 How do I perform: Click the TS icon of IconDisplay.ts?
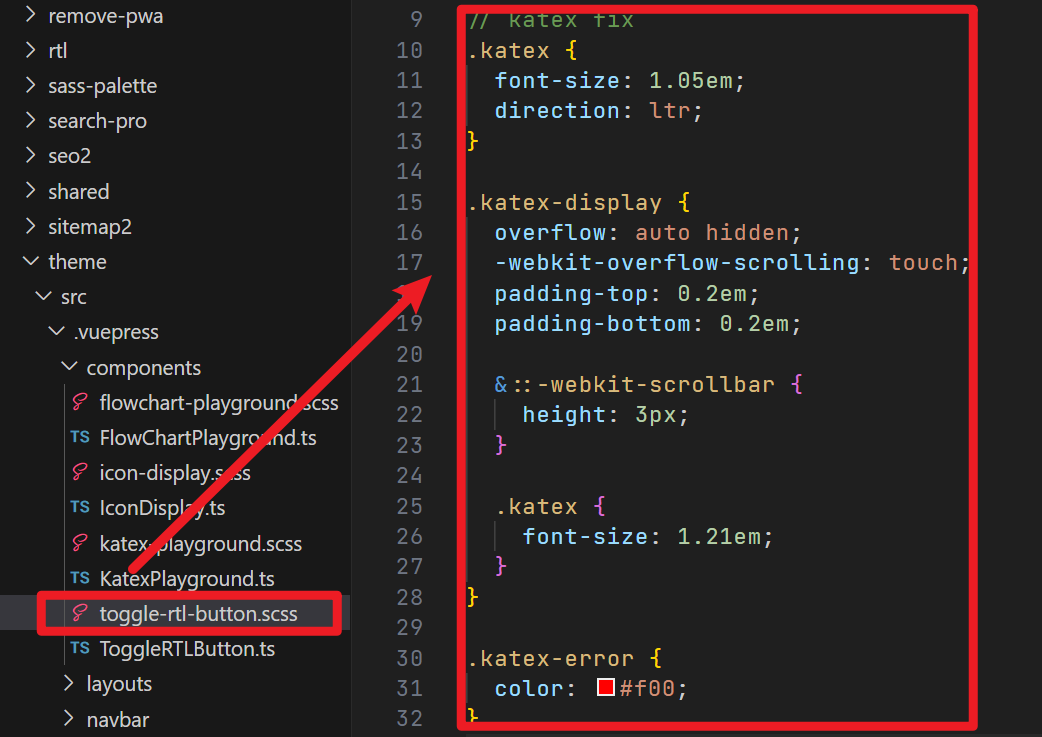(x=80, y=507)
